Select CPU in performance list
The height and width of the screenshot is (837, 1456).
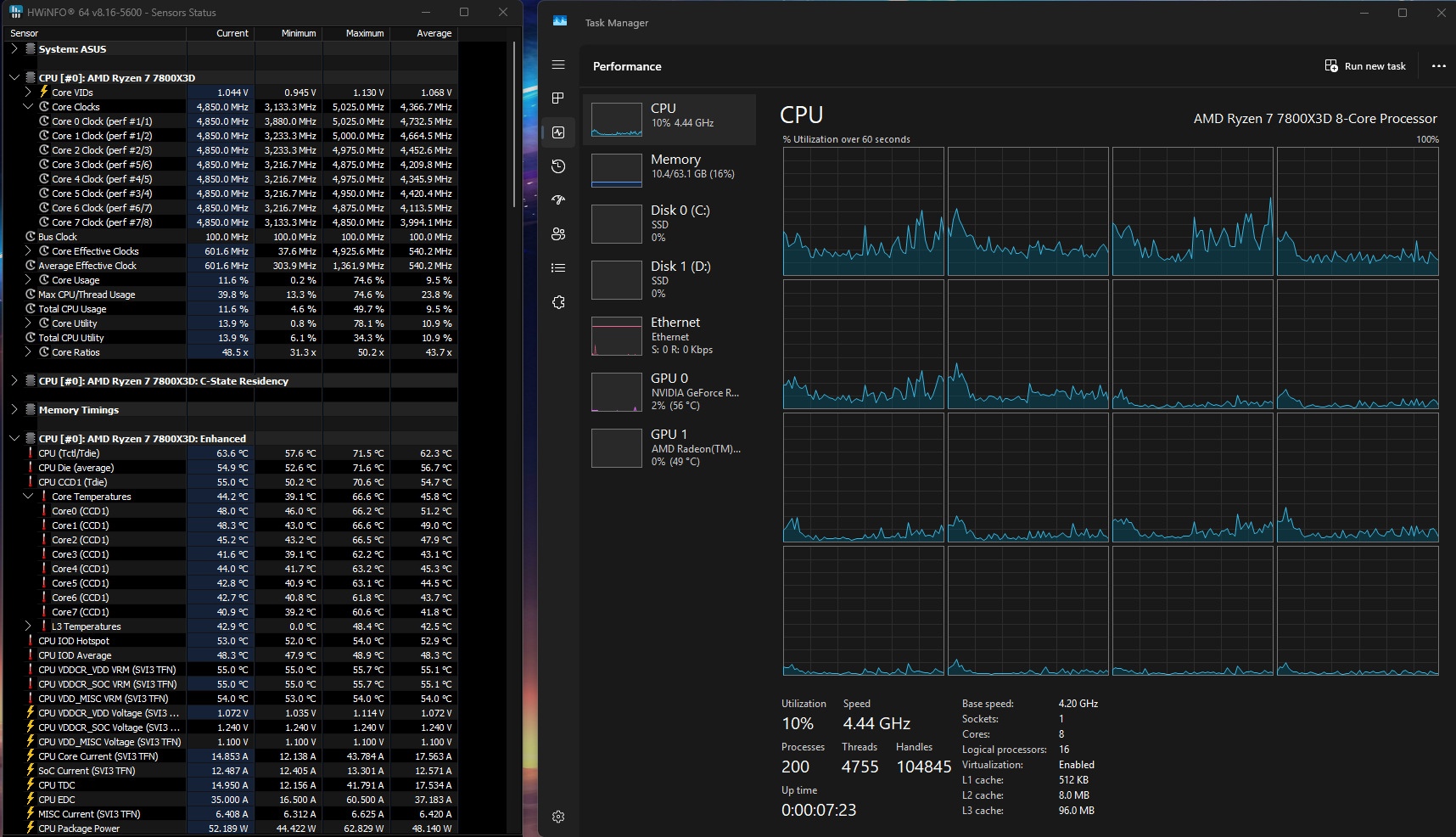point(669,120)
